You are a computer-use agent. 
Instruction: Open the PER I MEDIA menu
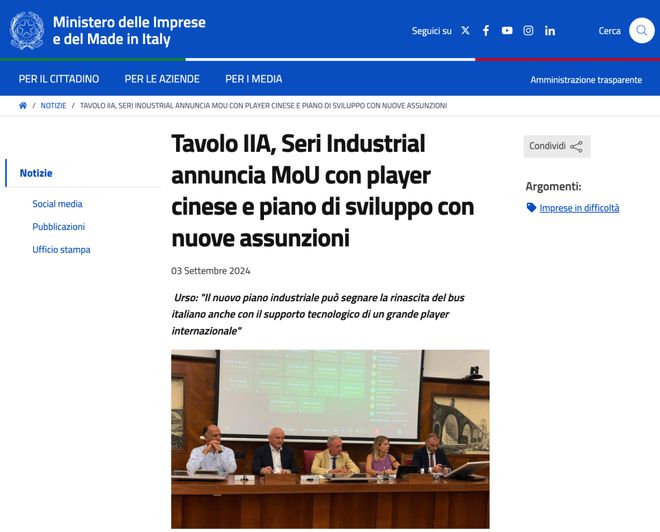pyautogui.click(x=254, y=79)
